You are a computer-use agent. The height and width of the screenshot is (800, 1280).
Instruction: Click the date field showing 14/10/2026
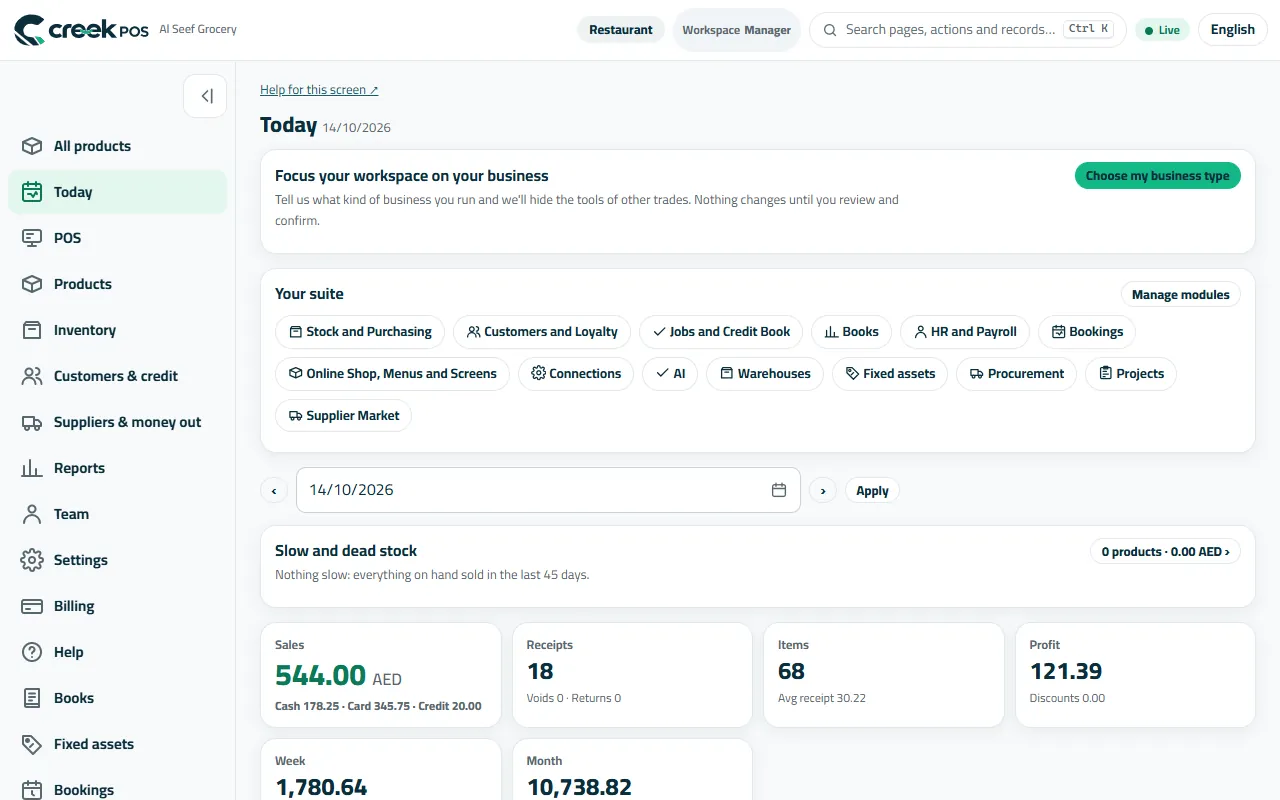coord(548,490)
